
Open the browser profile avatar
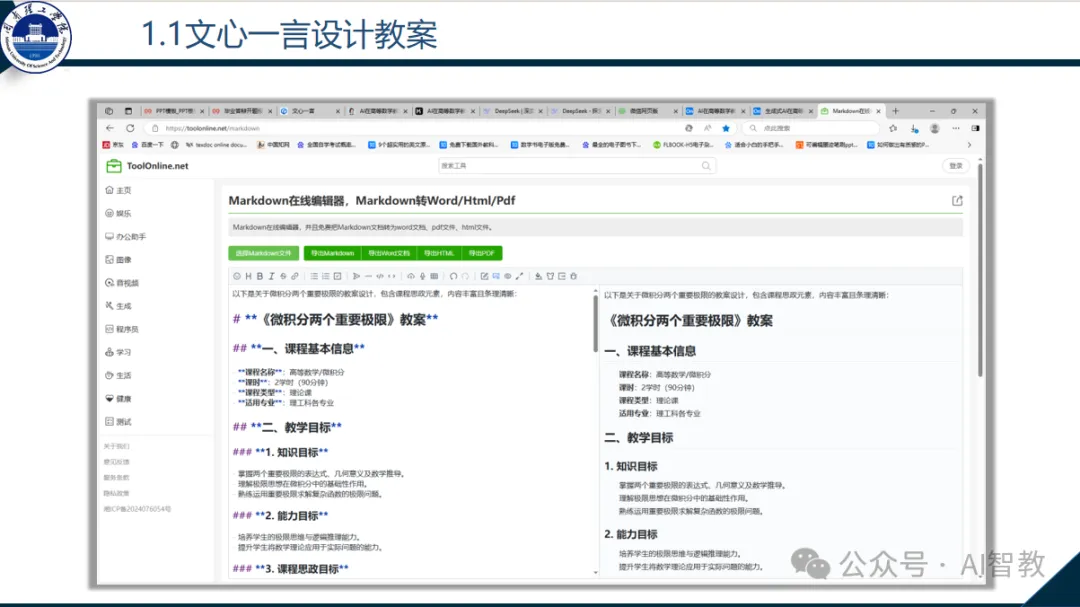[935, 128]
